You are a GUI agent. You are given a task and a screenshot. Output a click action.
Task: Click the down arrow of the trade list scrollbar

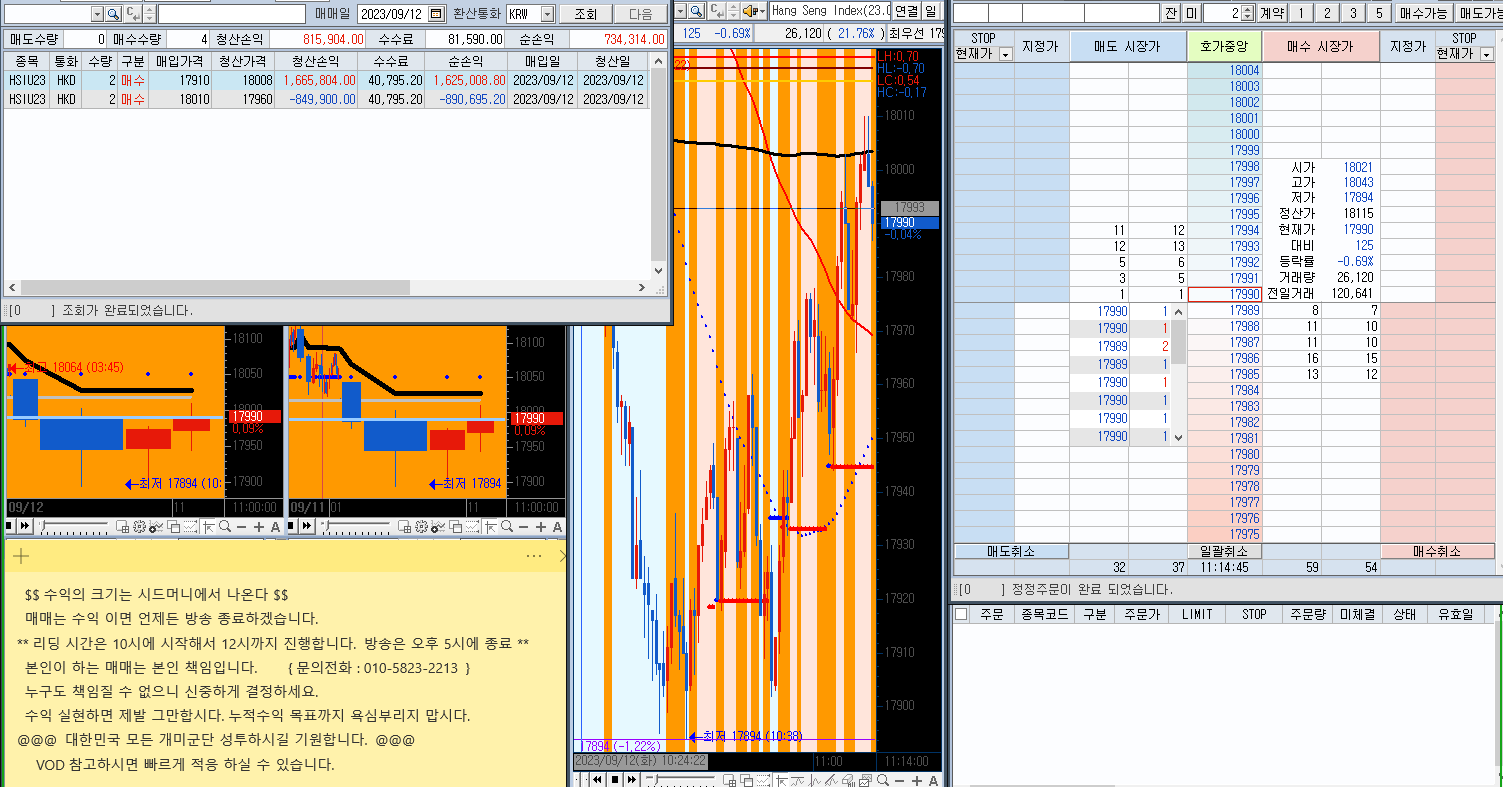click(658, 270)
